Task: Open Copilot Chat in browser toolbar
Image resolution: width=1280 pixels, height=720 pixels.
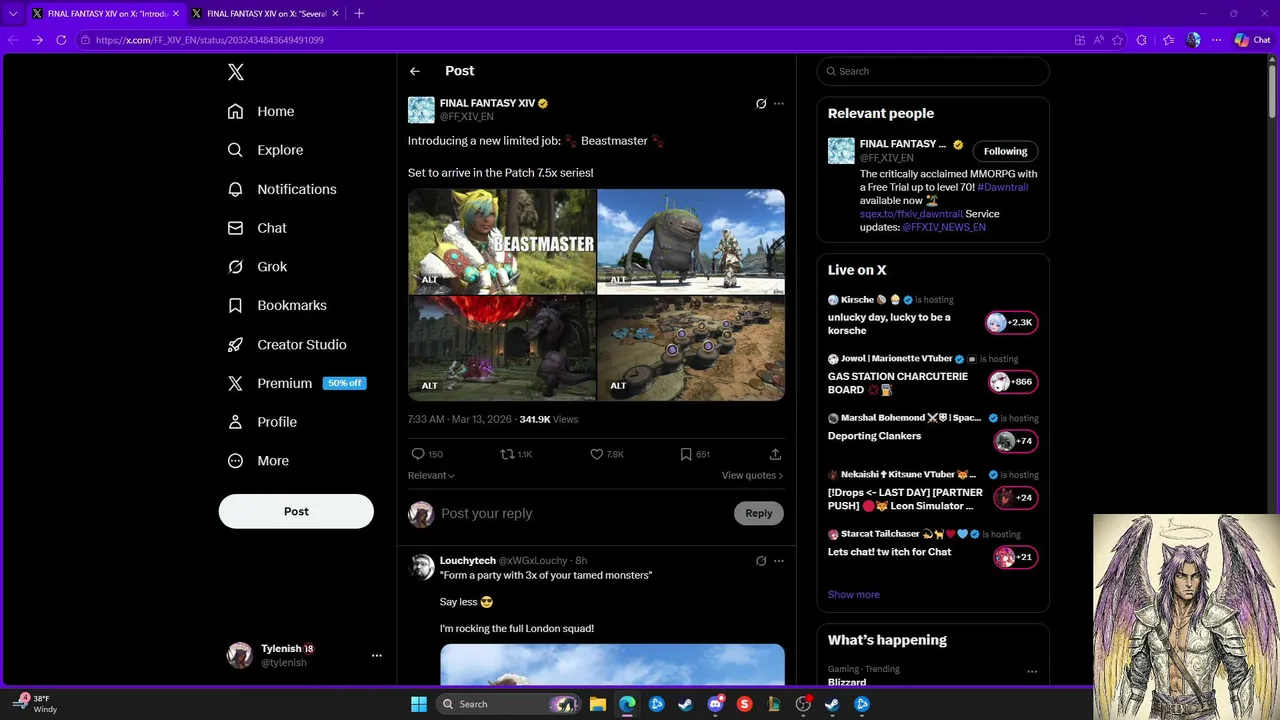Action: tap(1252, 40)
